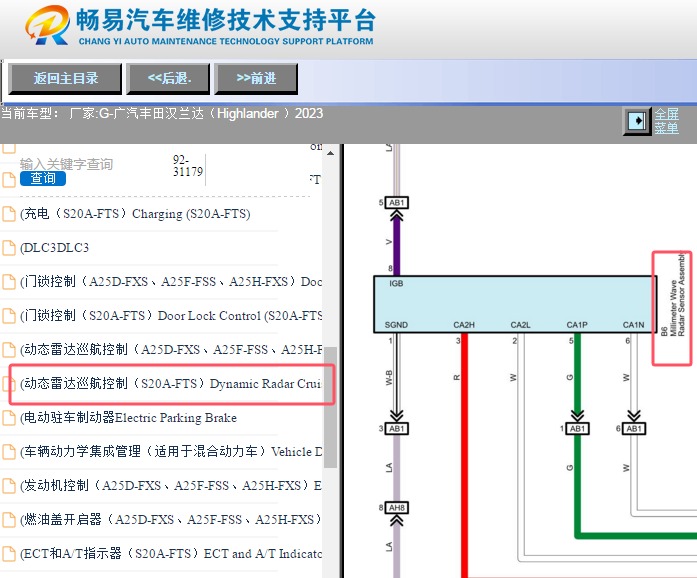Go back with the <<后退 button
This screenshot has width=697, height=578.
click(x=168, y=79)
